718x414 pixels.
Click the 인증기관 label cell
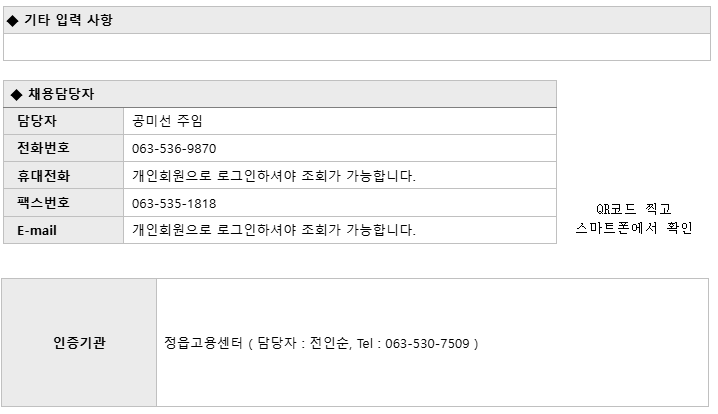pos(79,343)
